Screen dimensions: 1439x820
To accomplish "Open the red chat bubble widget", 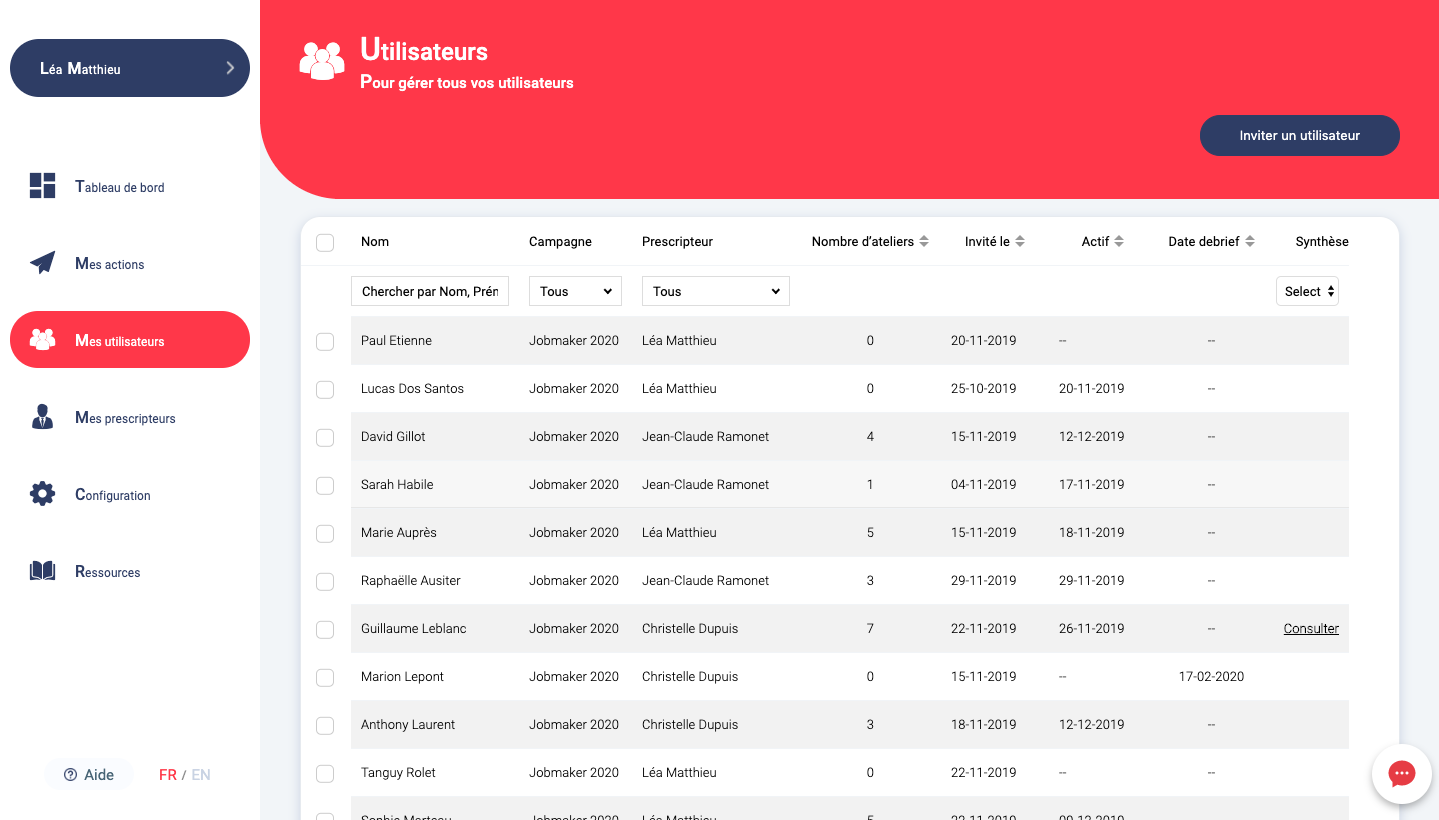I will point(1401,774).
